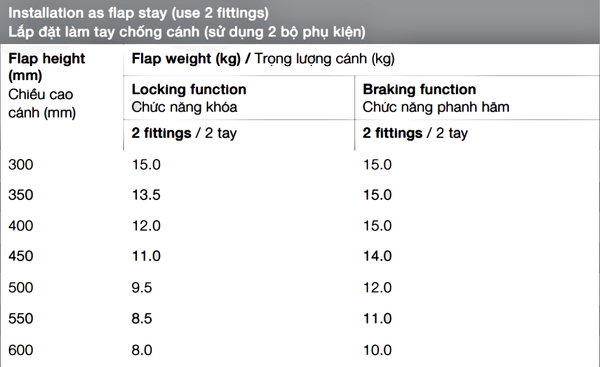Click the 600 flap height row label
The image size is (600, 367).
coord(21,350)
